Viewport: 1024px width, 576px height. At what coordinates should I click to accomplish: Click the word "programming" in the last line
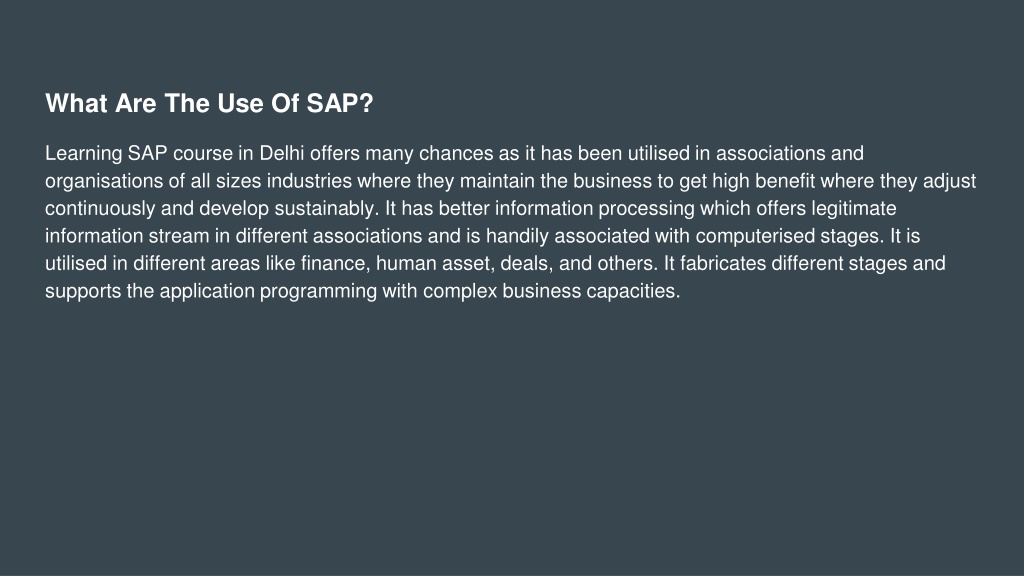click(x=318, y=291)
